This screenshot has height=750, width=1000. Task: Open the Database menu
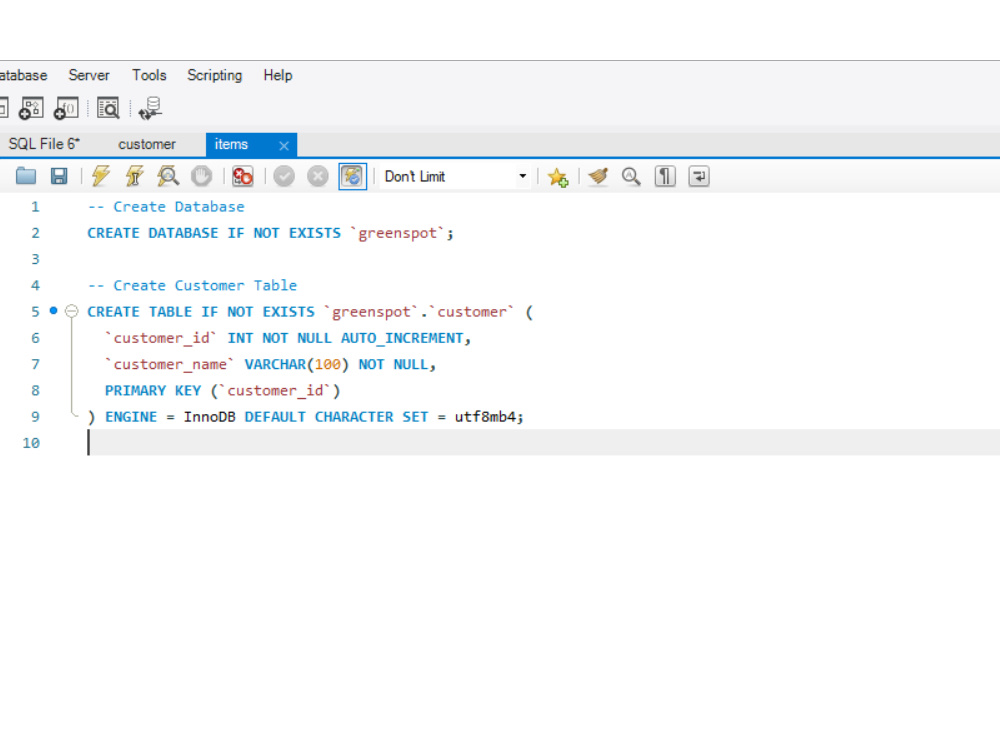click(23, 75)
